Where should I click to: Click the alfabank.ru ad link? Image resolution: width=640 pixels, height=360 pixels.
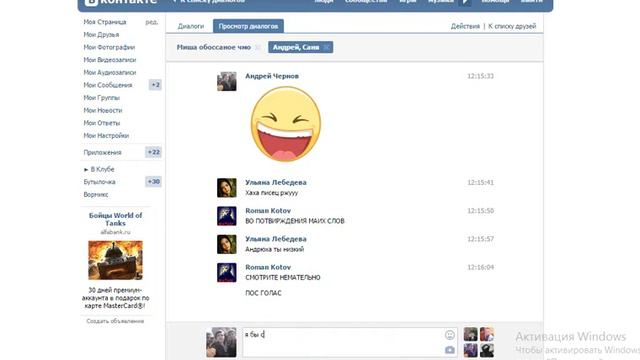click(x=116, y=232)
